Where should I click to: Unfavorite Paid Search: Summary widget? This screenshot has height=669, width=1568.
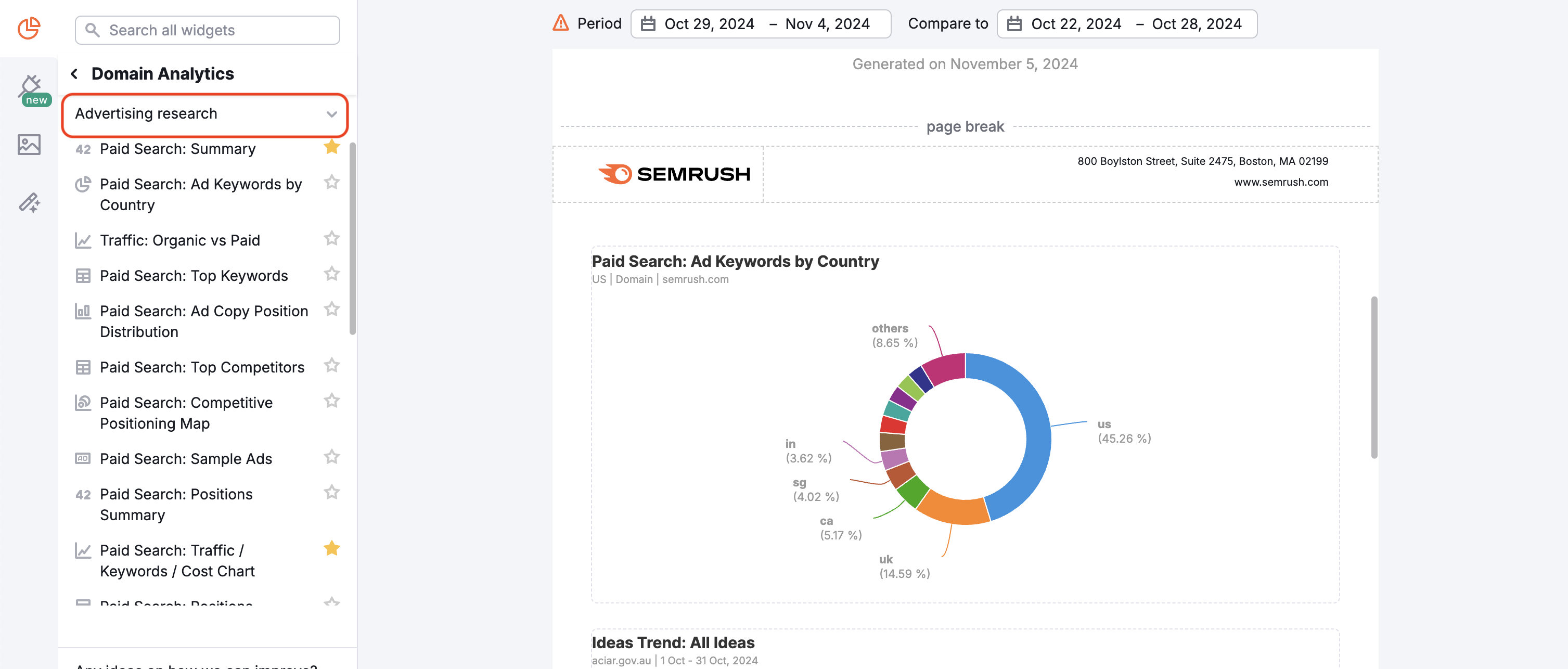(332, 147)
